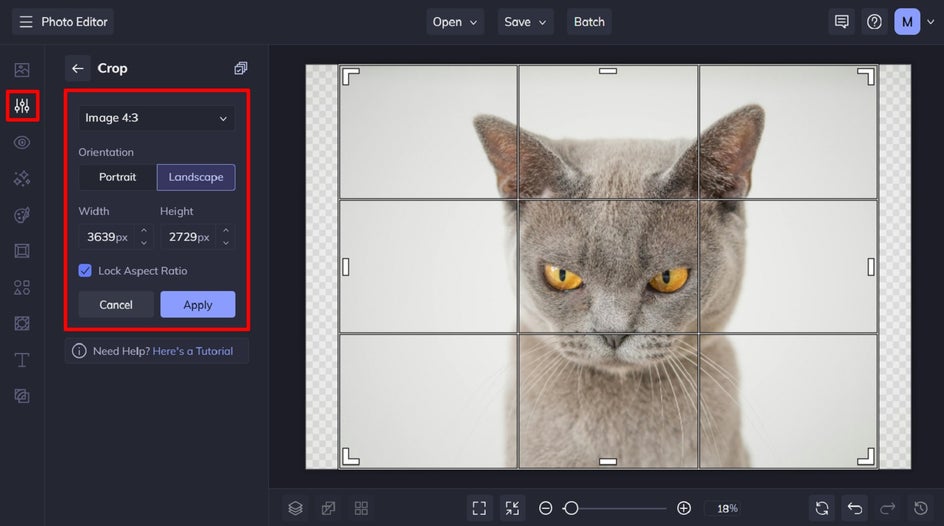
Task: Undo the last action
Action: (855, 509)
